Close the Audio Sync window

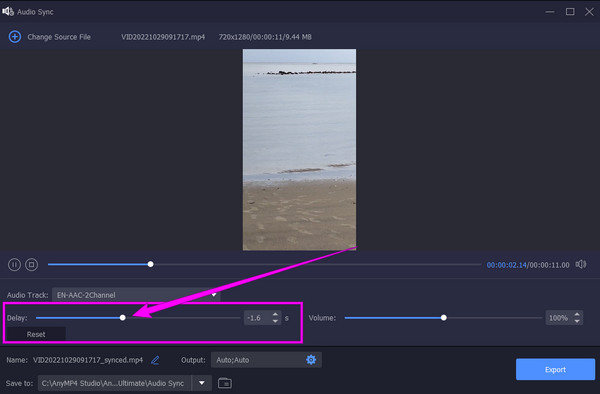tap(589, 12)
